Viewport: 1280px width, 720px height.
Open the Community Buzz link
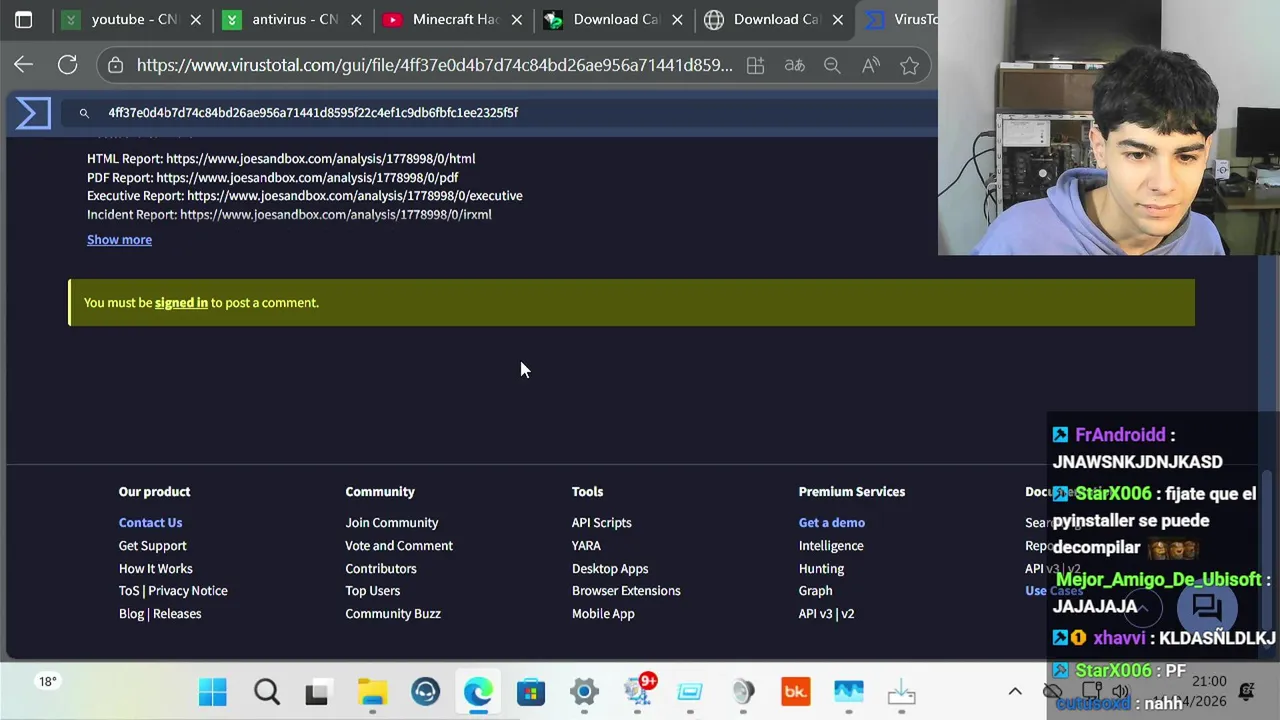392,613
